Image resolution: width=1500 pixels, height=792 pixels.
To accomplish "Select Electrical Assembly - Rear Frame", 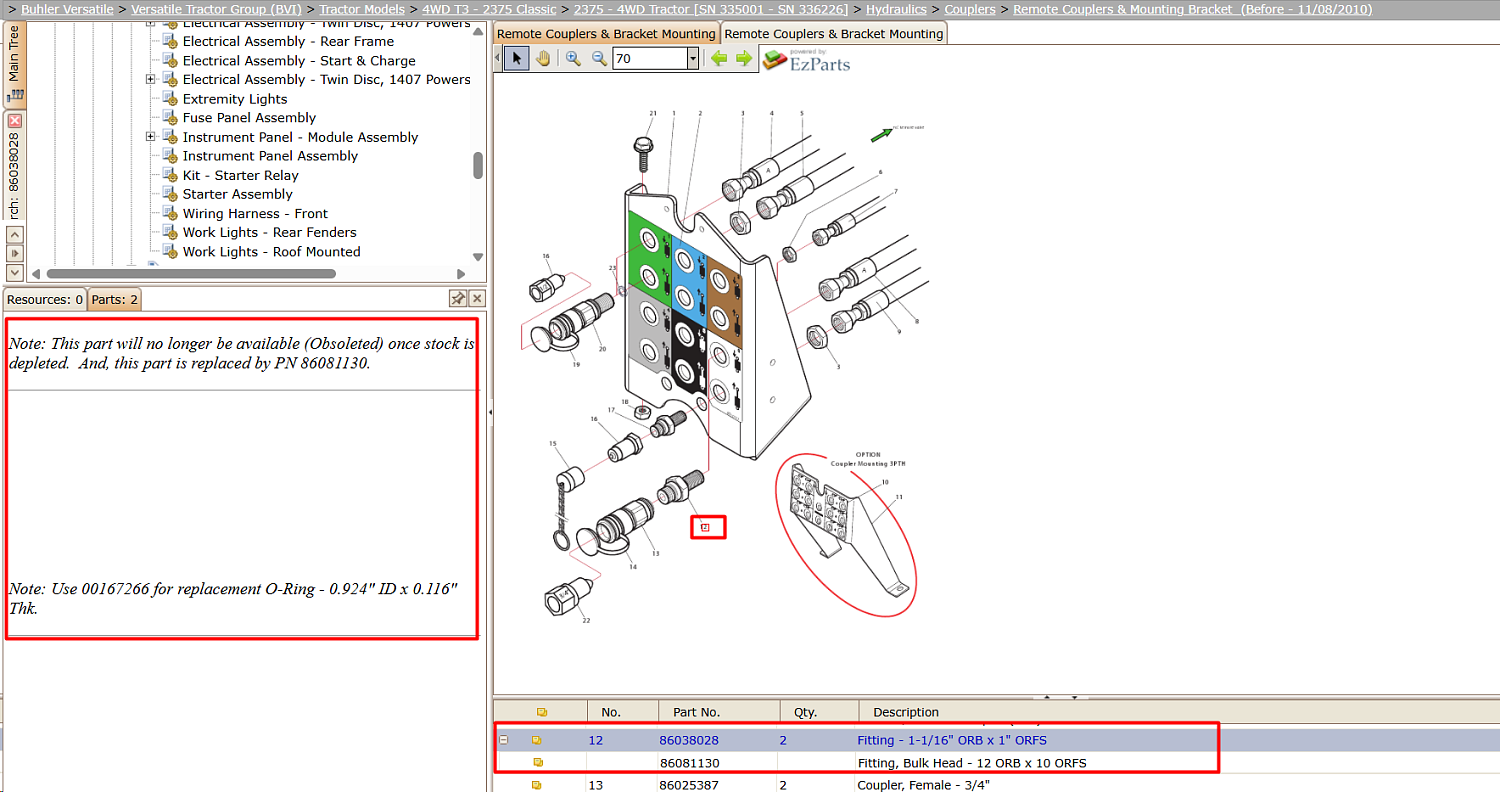I will (x=288, y=41).
